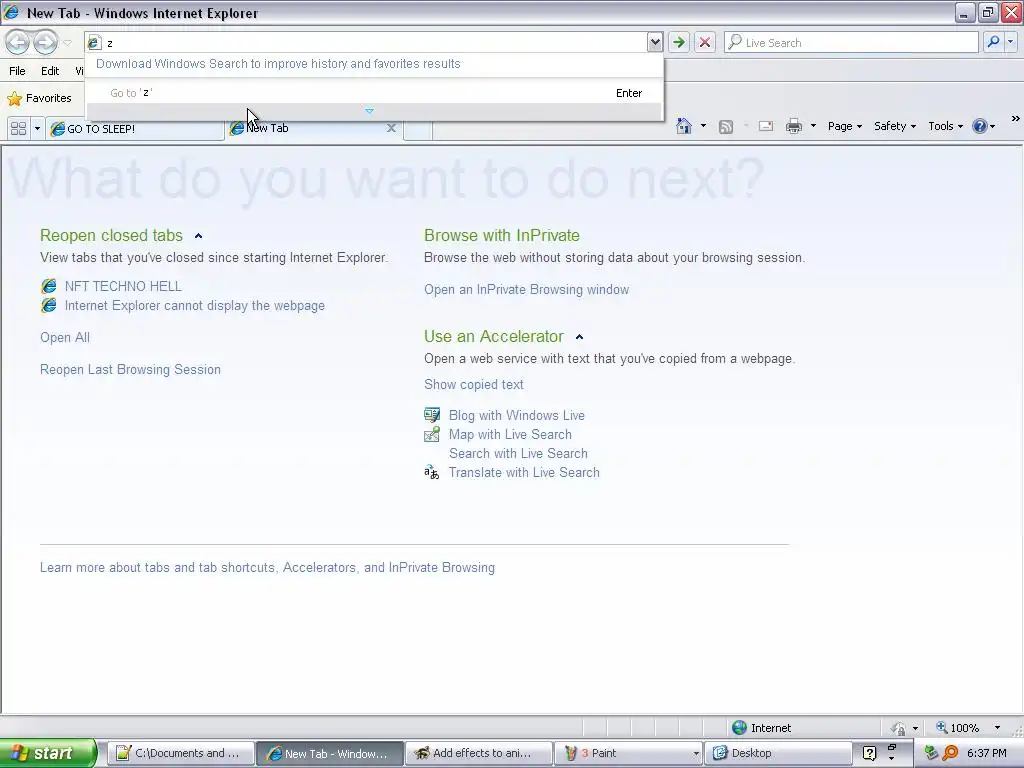Open the Print dropdown arrow

813,126
